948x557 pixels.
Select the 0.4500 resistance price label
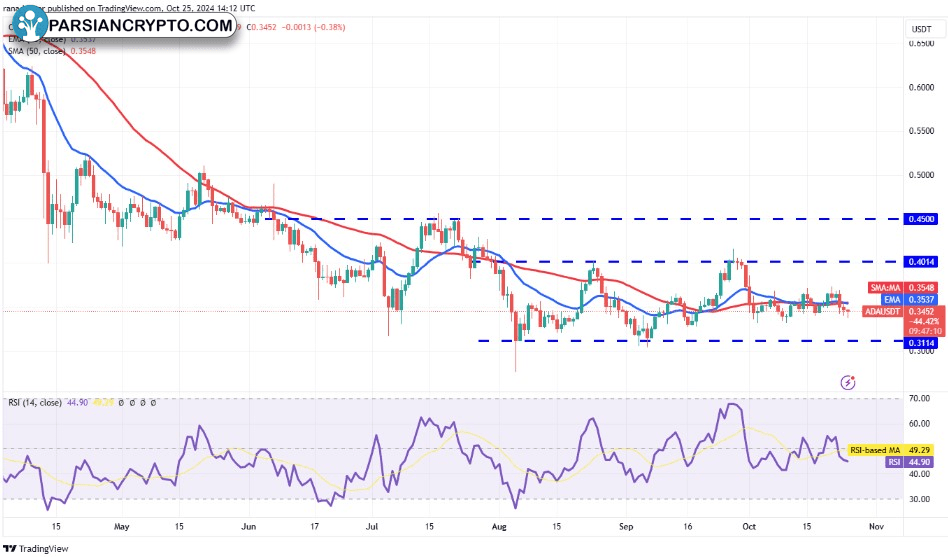921,219
